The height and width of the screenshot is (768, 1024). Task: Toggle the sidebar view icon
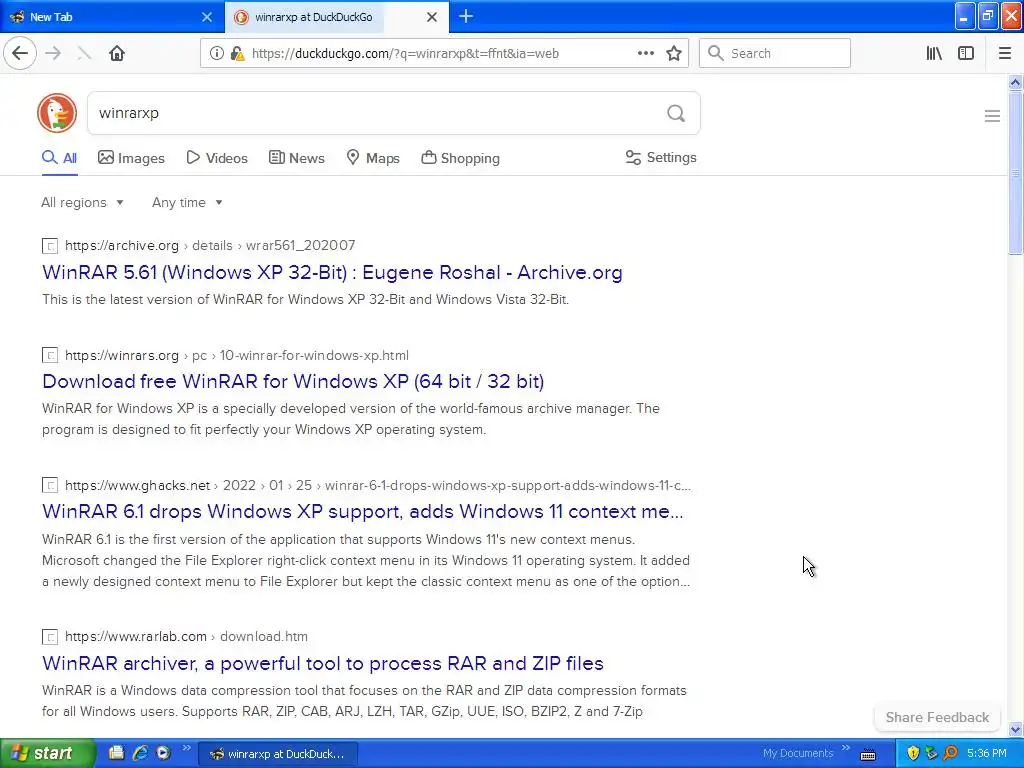coord(966,54)
